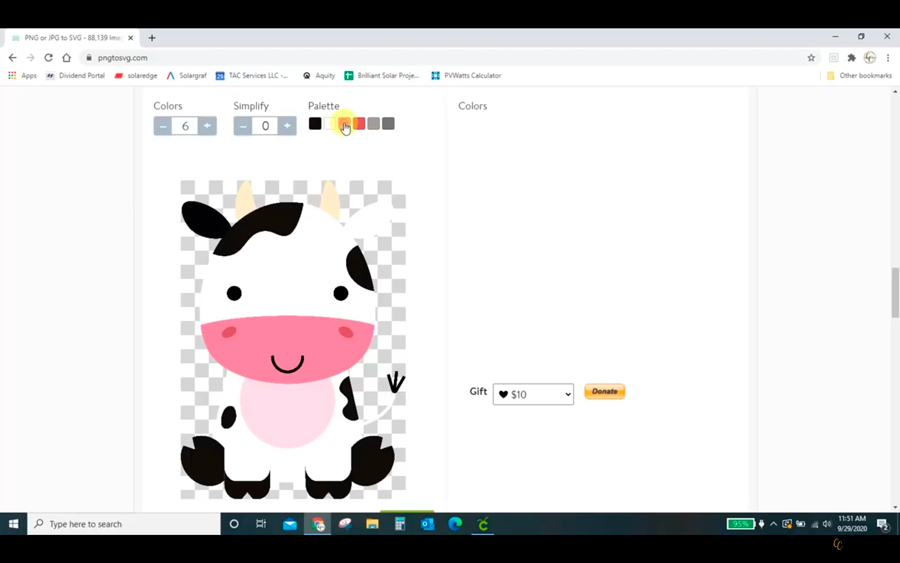900x563 pixels.
Task: Open the Brilliant Solar Proje... bookmark
Action: click(x=382, y=75)
